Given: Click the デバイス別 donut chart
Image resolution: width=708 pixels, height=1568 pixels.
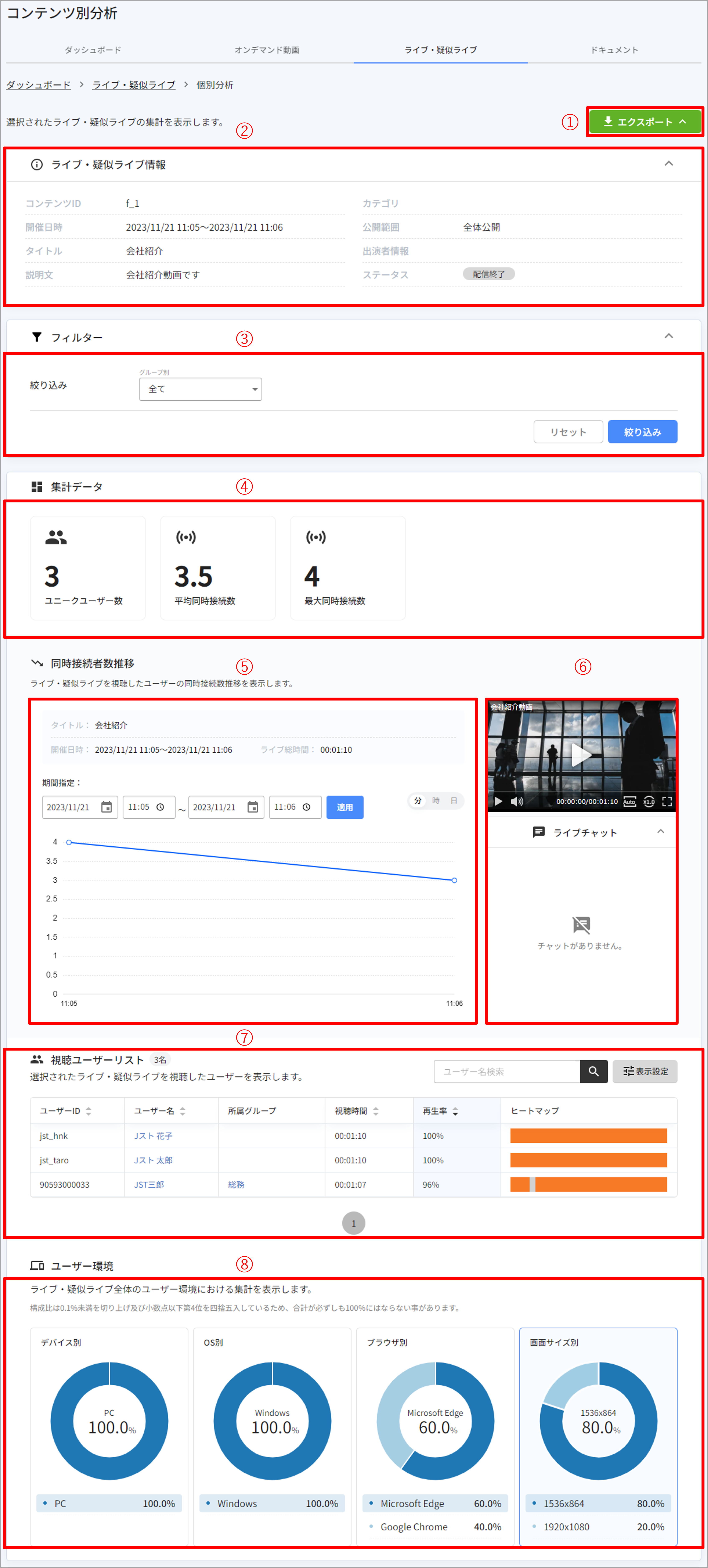Looking at the screenshot, I should point(110,1421).
